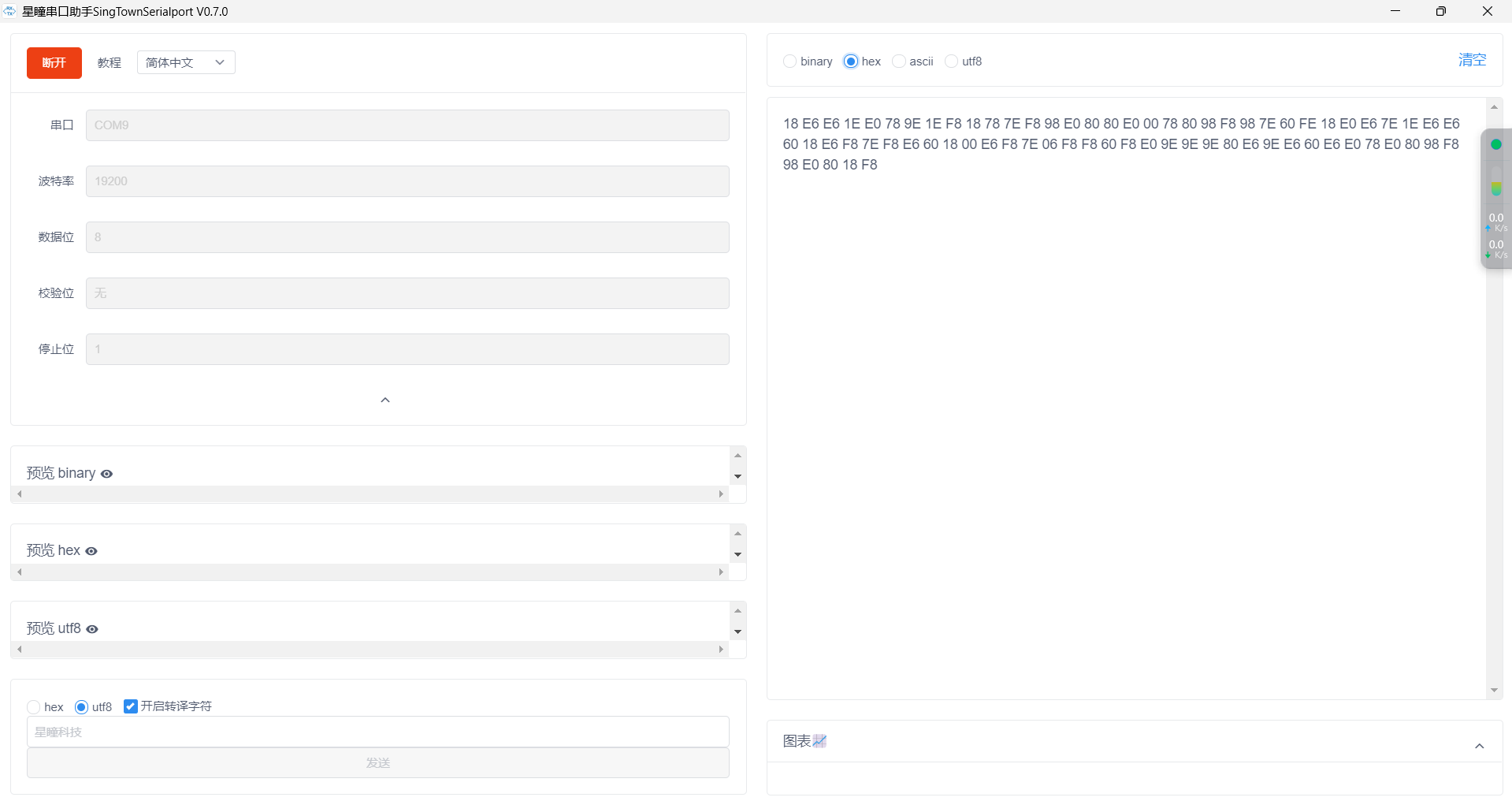The image size is (1512, 801).
Task: Click the hex preview scroll-down arrow
Action: (x=737, y=554)
